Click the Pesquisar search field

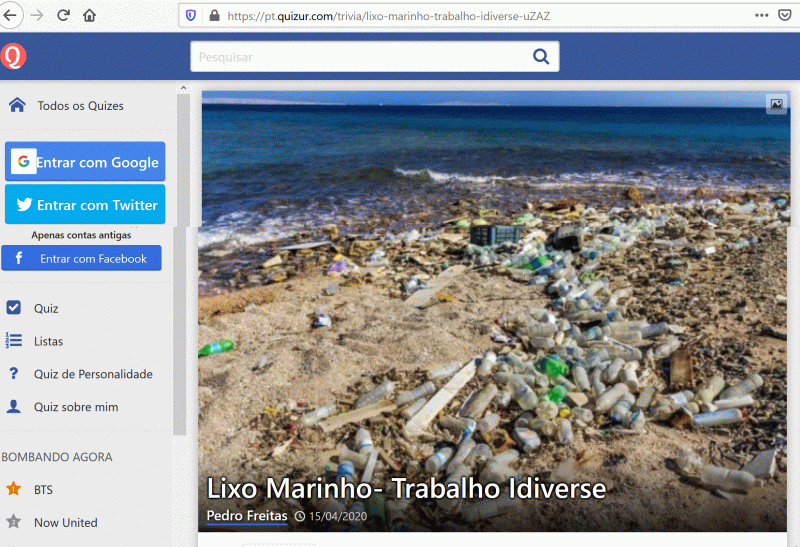tap(360, 57)
